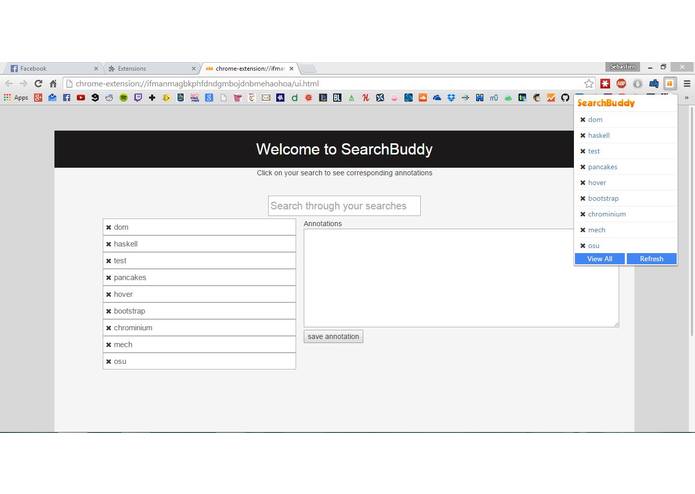Open the Facebook bookmark icon
This screenshot has height=494, width=695.
pos(66,98)
